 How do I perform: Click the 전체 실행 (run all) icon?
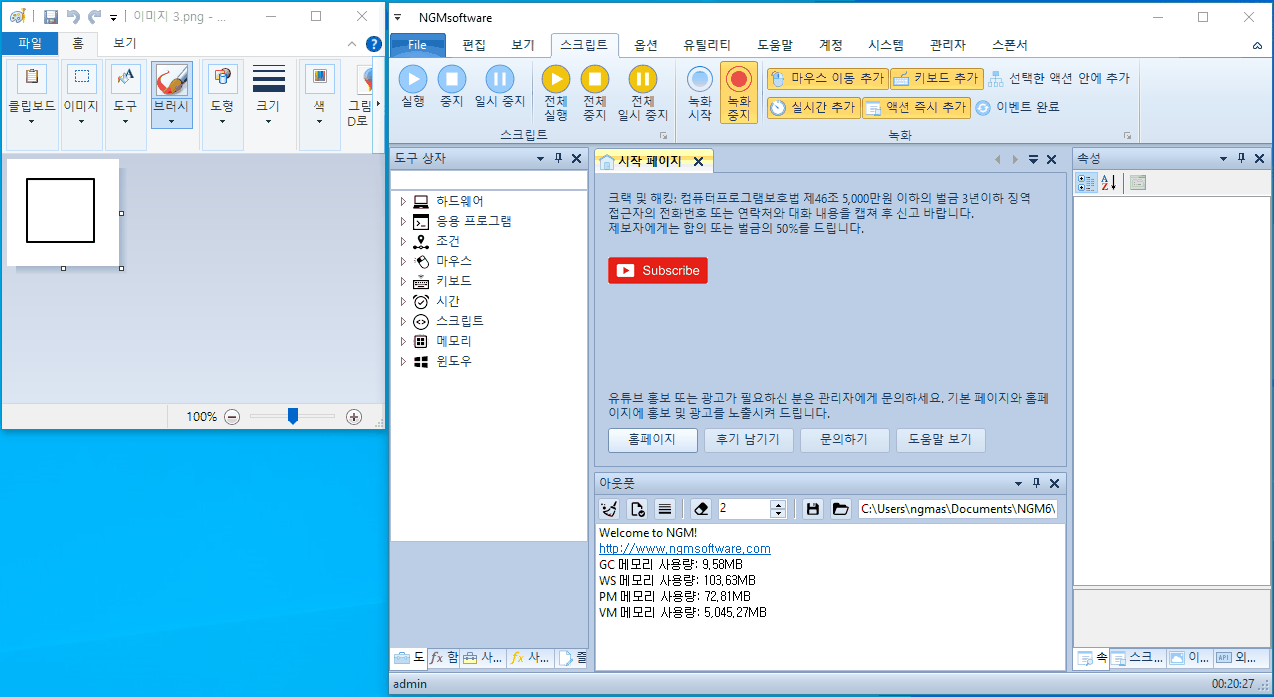tap(556, 79)
